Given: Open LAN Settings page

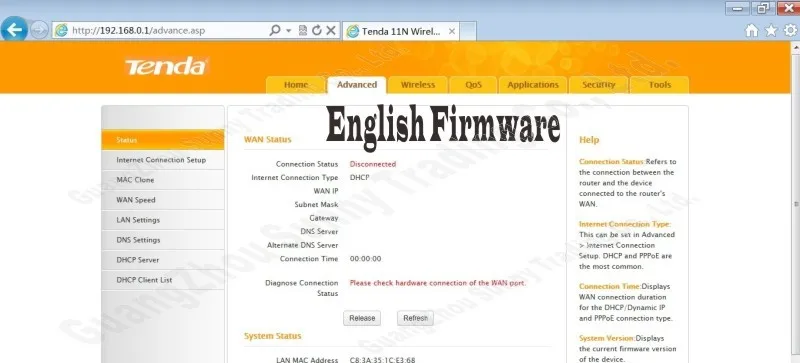Looking at the screenshot, I should [163, 220].
